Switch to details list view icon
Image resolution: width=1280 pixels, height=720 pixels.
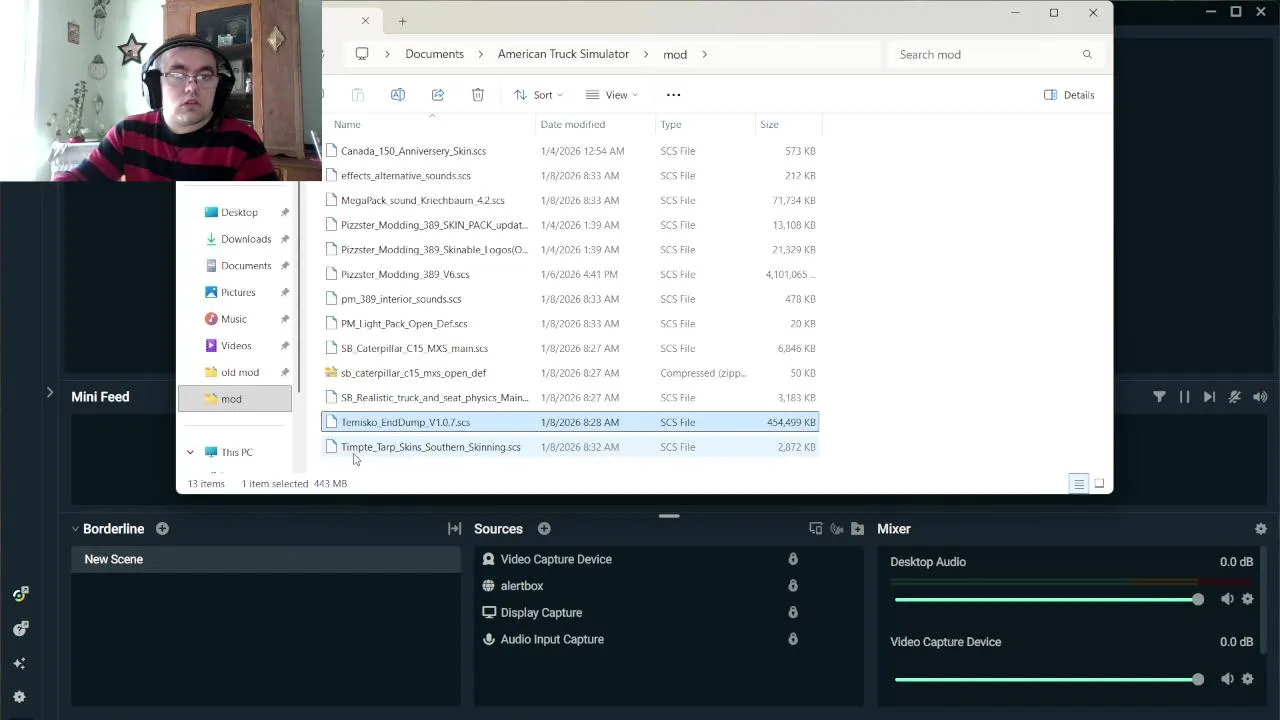pyautogui.click(x=1078, y=484)
